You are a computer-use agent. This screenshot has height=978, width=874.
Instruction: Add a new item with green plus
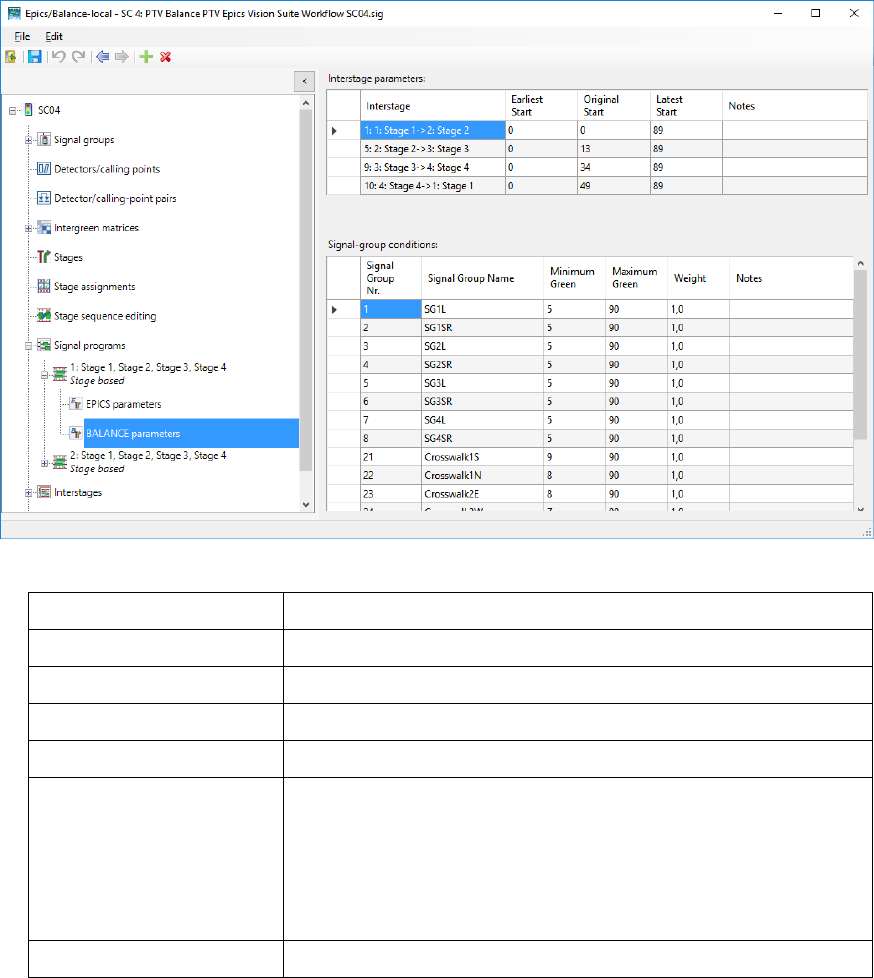(x=146, y=57)
